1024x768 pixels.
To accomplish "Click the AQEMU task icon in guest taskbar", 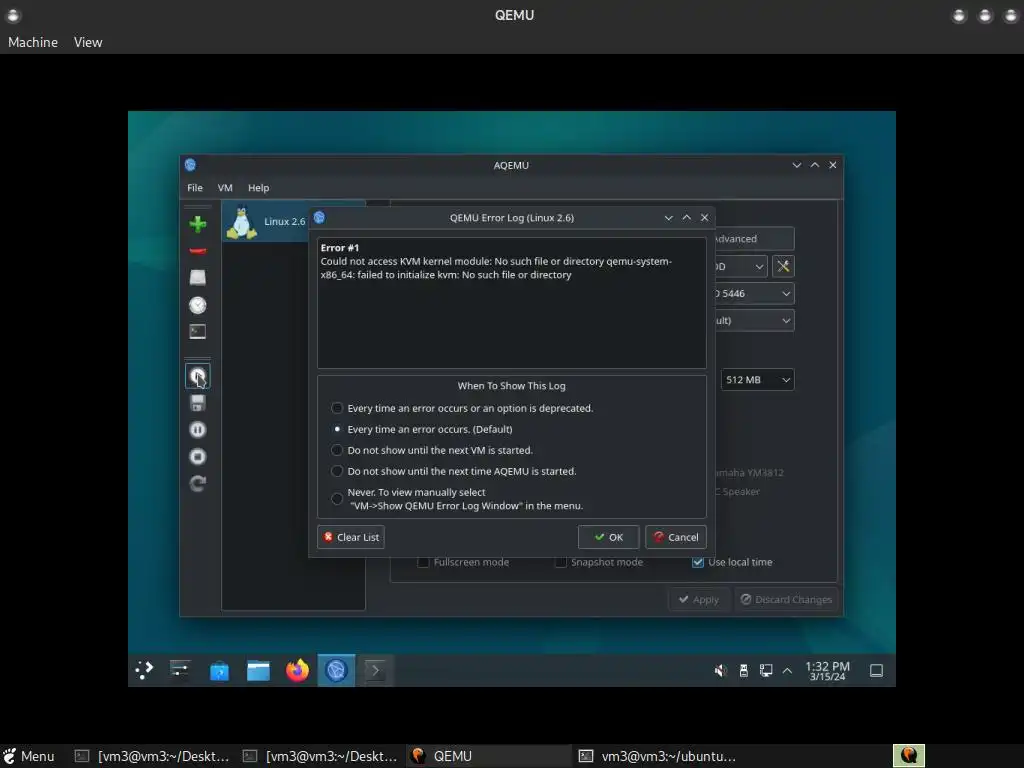I will pyautogui.click(x=336, y=670).
